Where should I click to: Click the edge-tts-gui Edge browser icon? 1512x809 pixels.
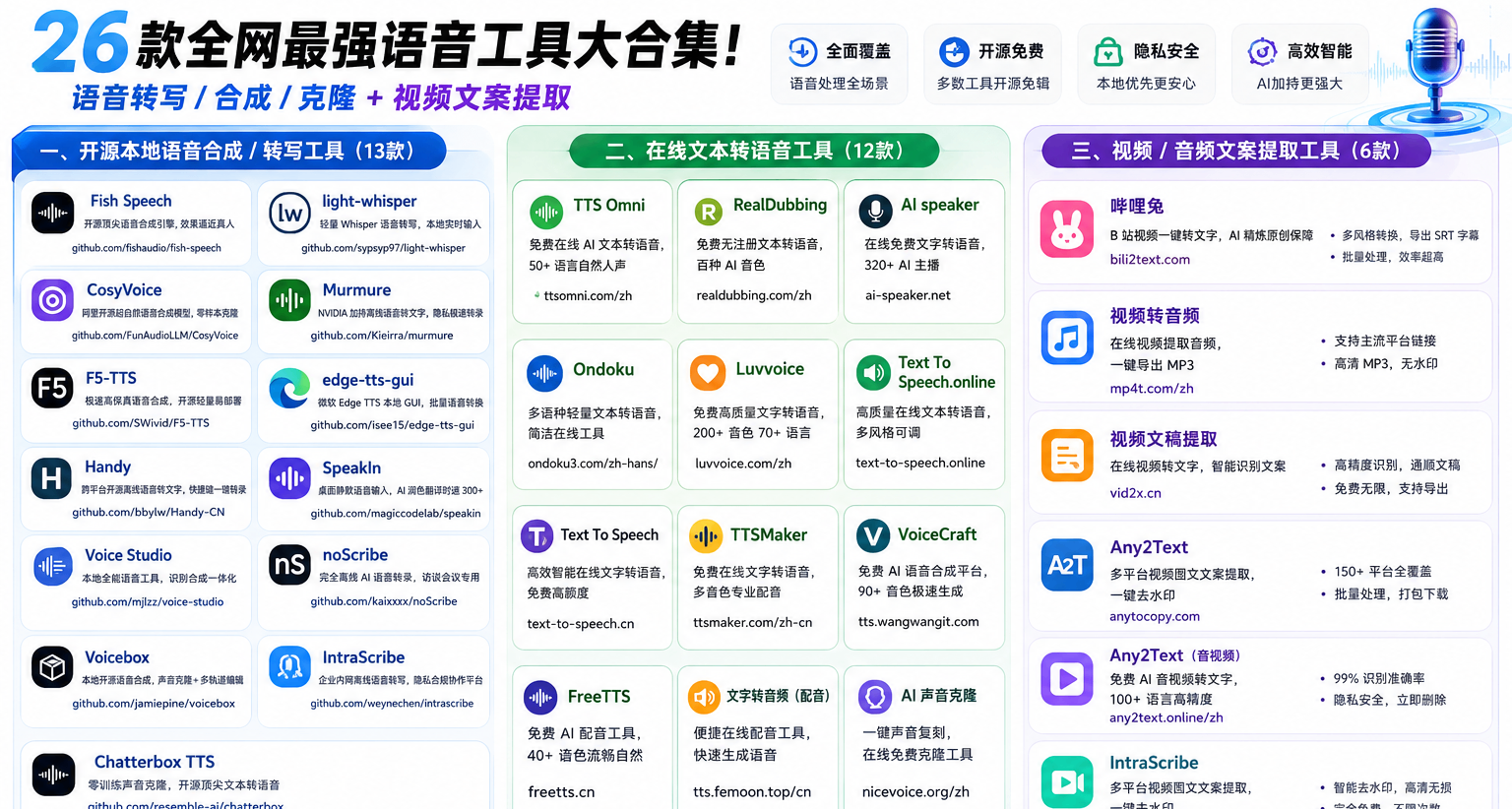(289, 389)
